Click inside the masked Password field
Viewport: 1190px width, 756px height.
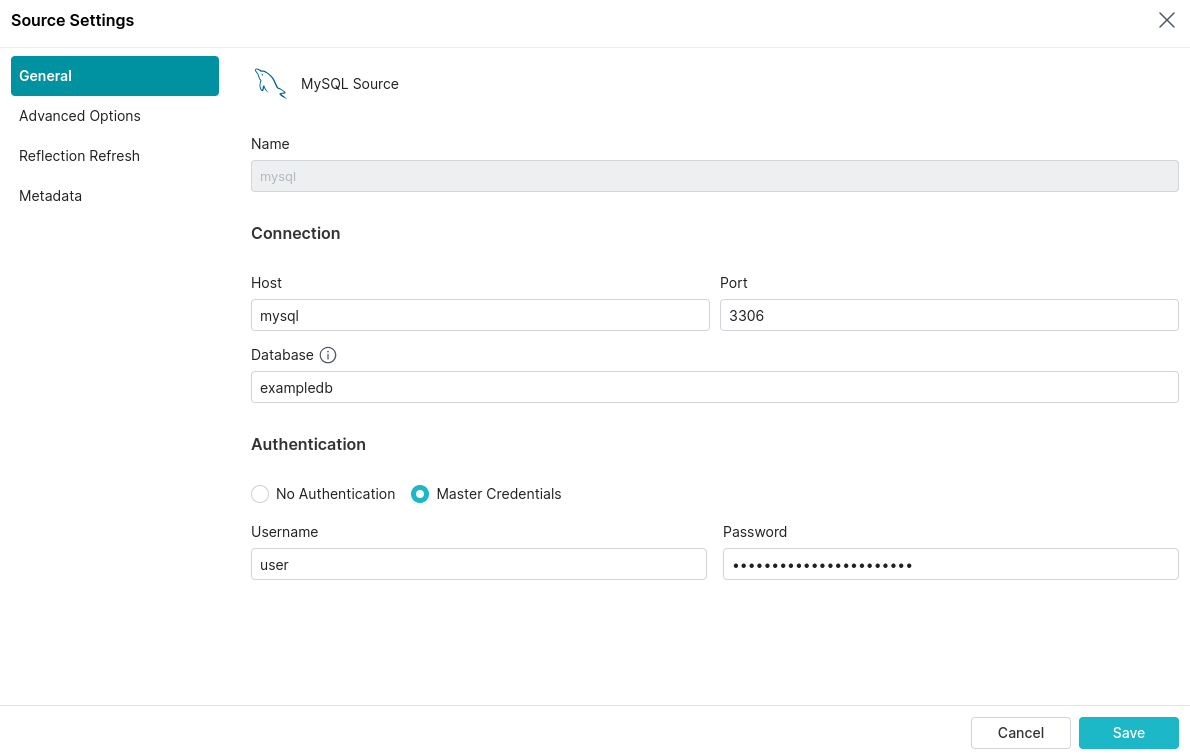[949, 564]
